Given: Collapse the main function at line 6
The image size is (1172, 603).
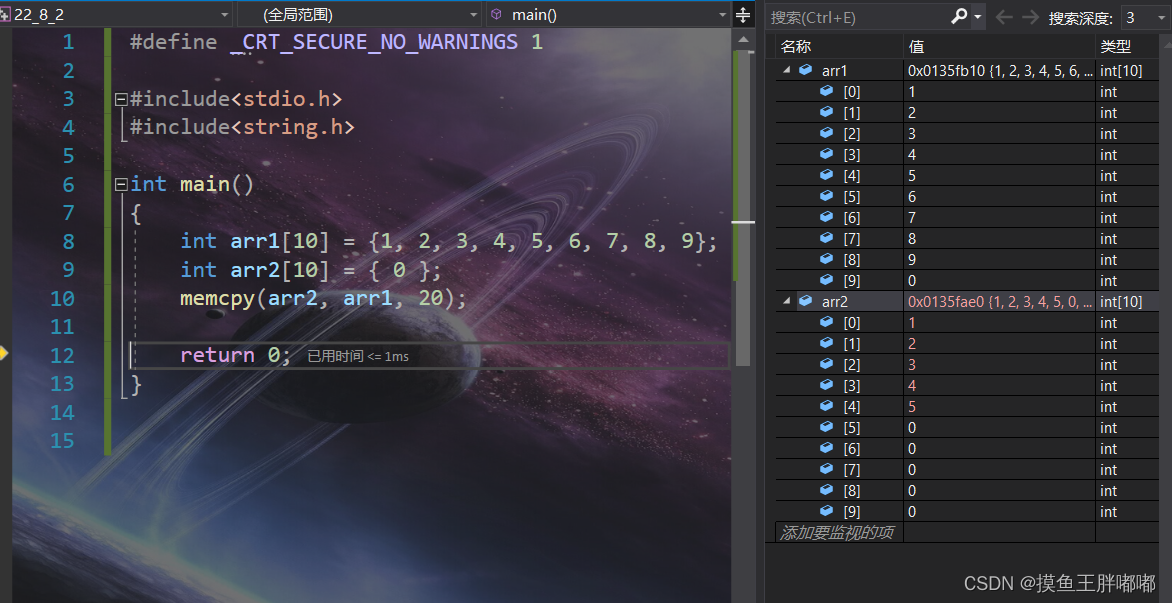Looking at the screenshot, I should (121, 184).
